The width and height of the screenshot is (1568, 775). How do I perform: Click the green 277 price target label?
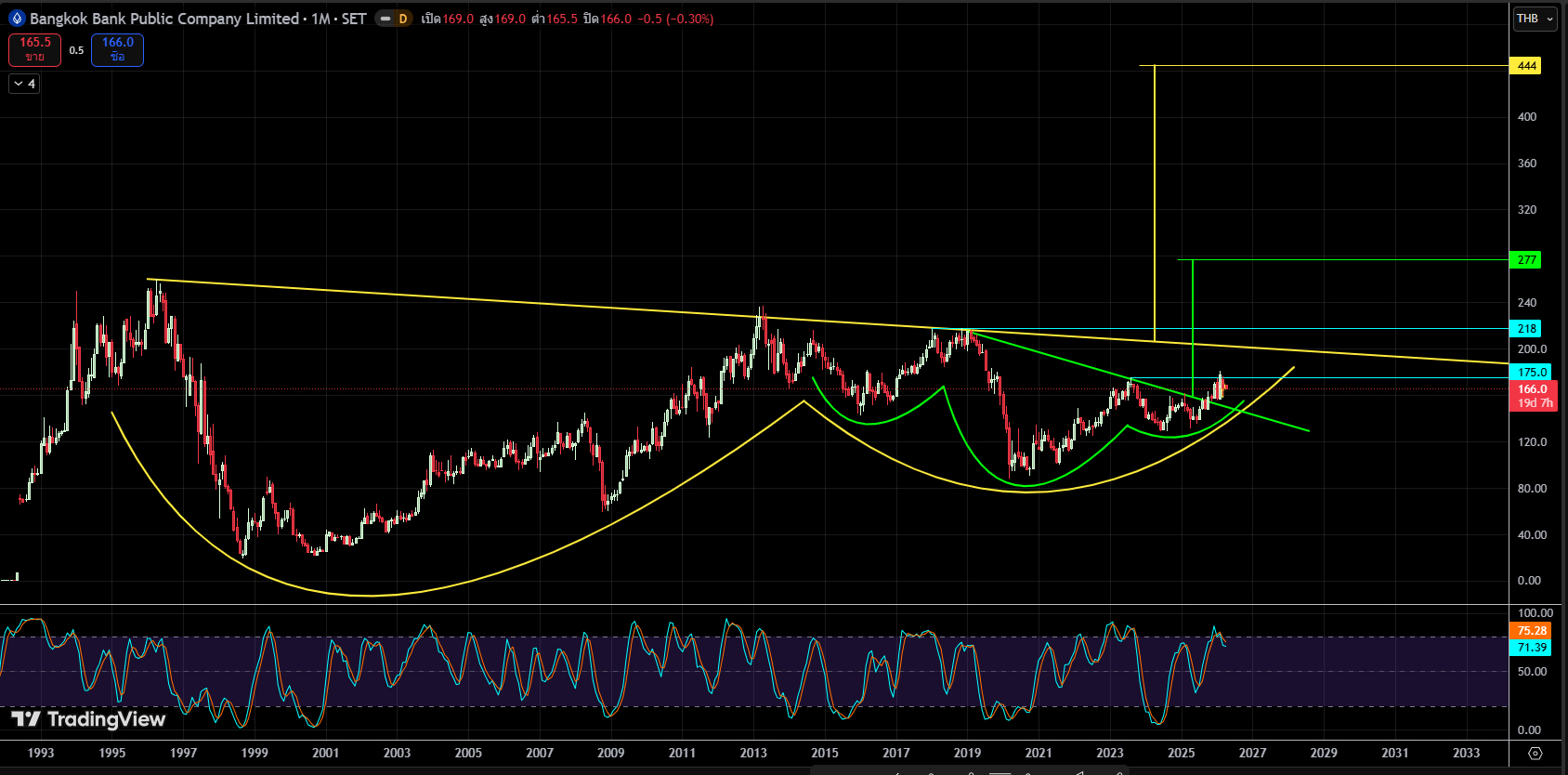1527,260
